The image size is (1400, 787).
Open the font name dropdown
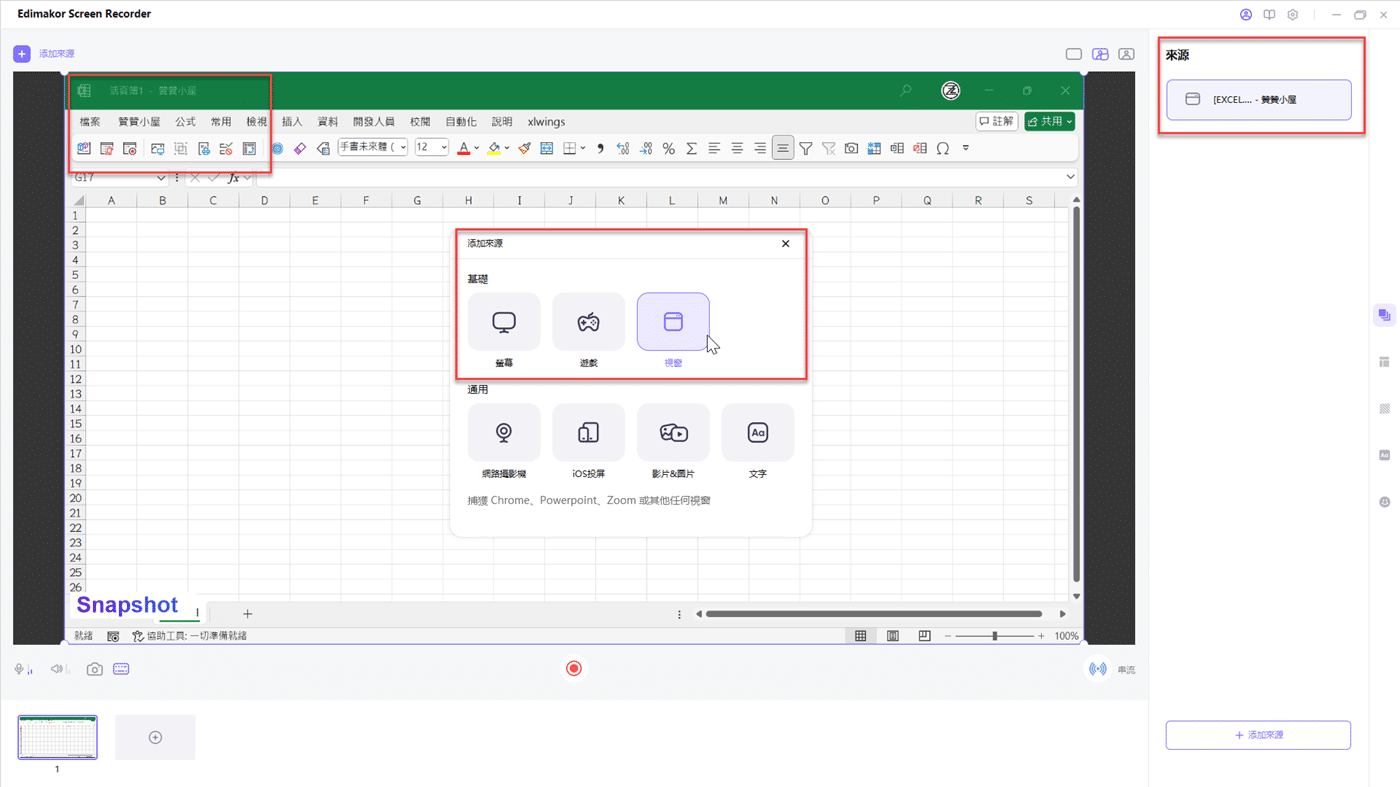point(403,148)
